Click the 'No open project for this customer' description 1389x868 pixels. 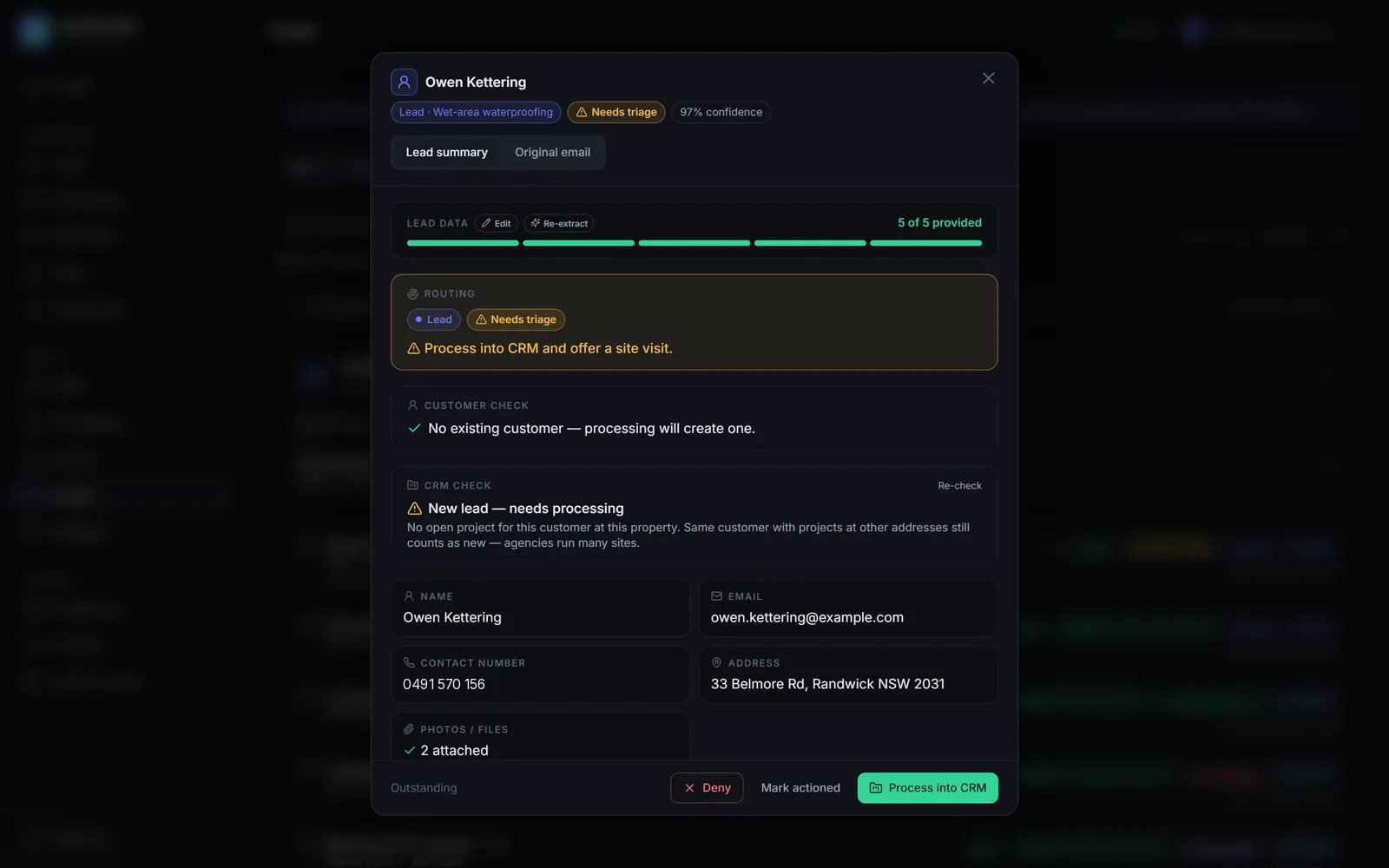pos(688,535)
